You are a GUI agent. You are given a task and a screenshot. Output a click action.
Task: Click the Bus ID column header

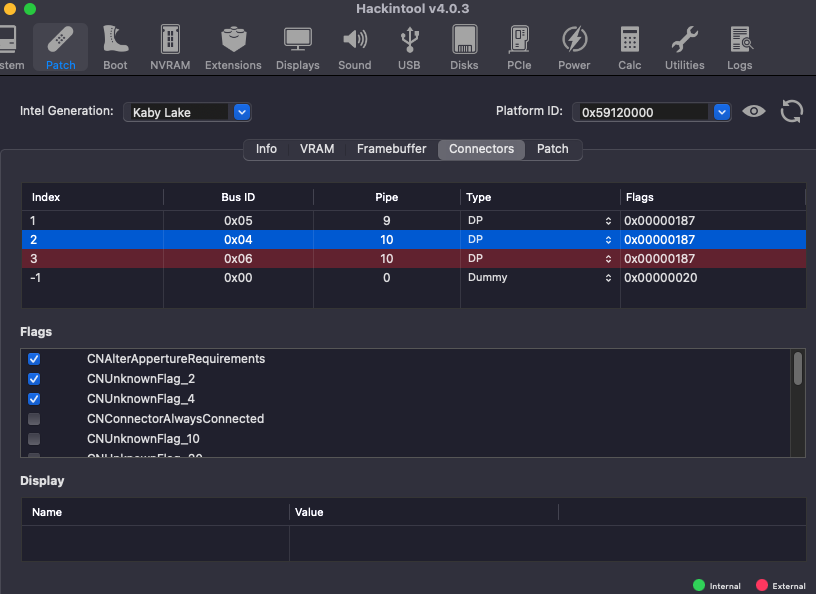coord(238,197)
